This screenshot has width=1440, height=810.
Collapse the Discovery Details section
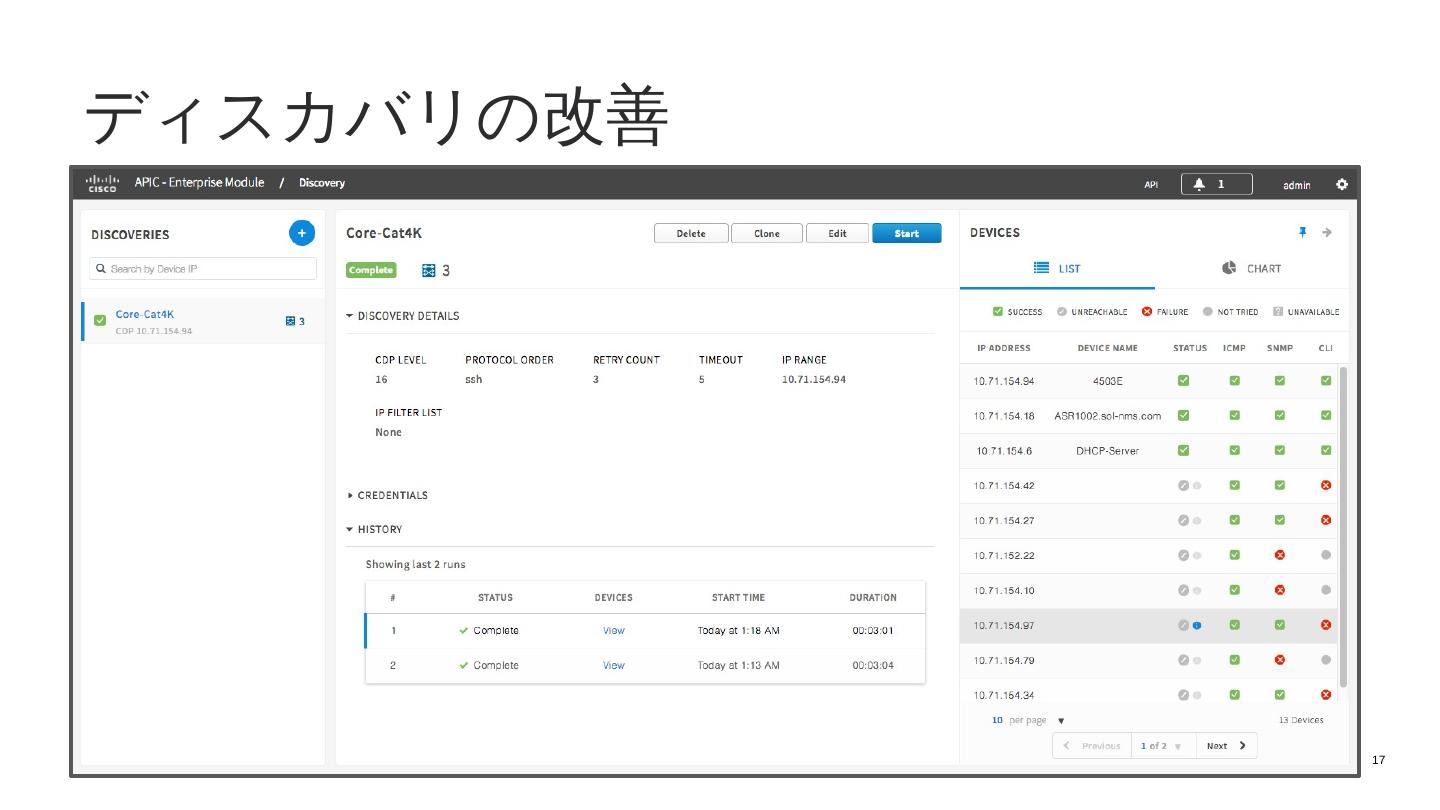click(x=350, y=316)
